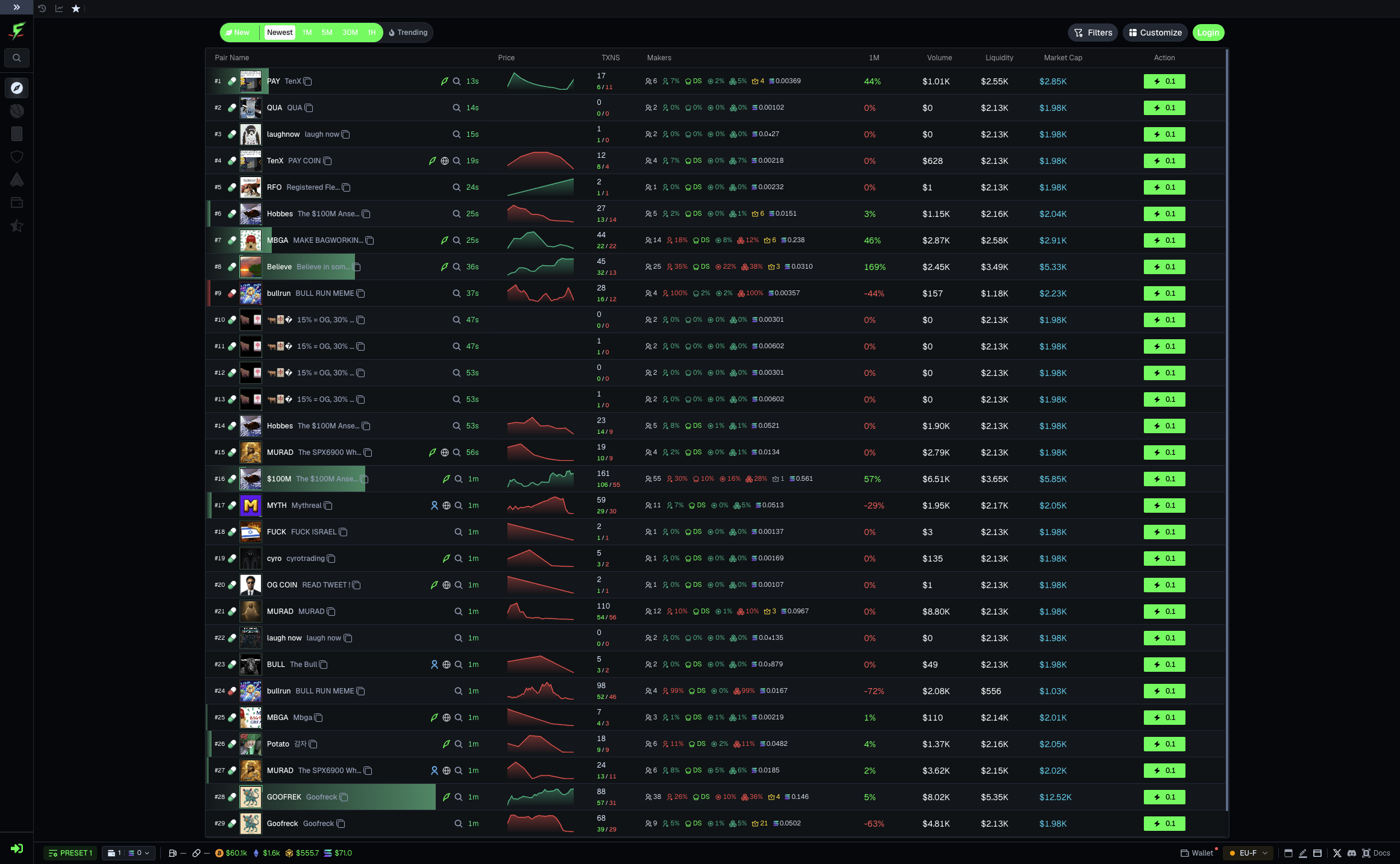Click search magnifier in PAY TenX row
The height and width of the screenshot is (864, 1400).
pos(457,81)
